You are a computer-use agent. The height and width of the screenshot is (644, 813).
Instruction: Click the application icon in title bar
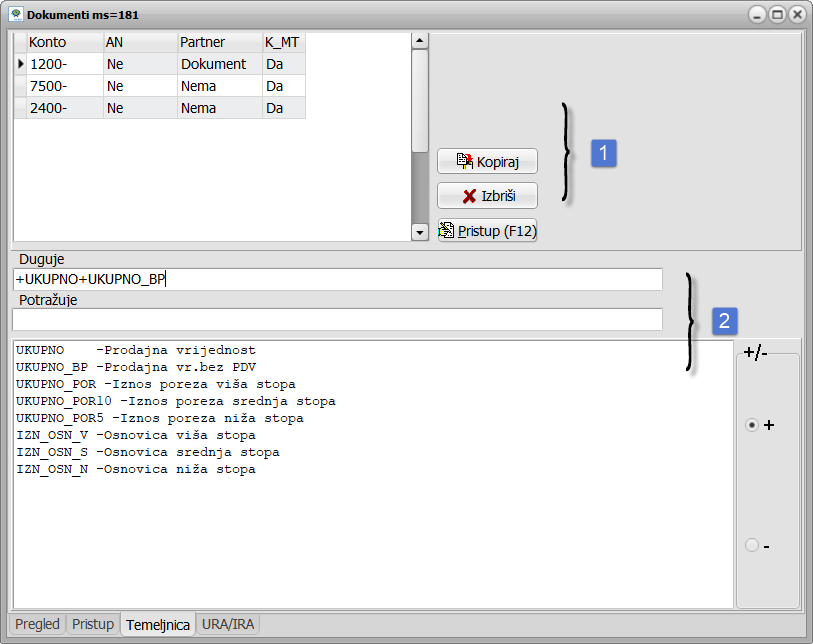click(x=16, y=15)
